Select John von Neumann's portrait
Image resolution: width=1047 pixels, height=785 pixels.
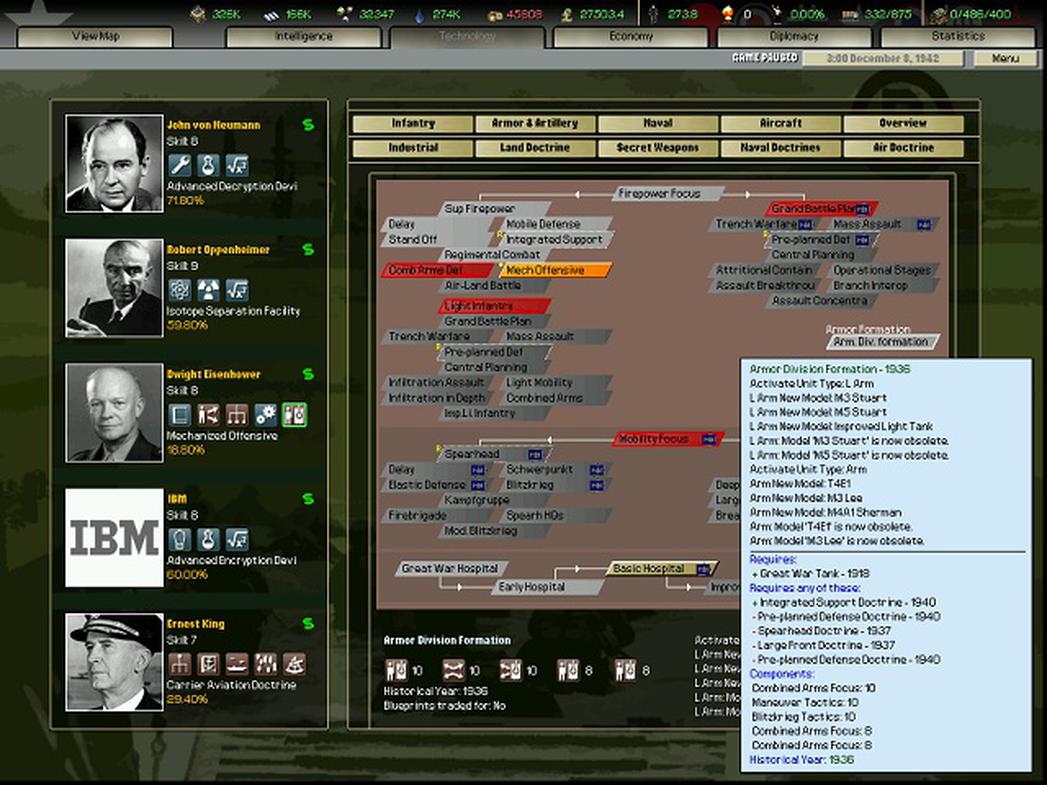[114, 164]
